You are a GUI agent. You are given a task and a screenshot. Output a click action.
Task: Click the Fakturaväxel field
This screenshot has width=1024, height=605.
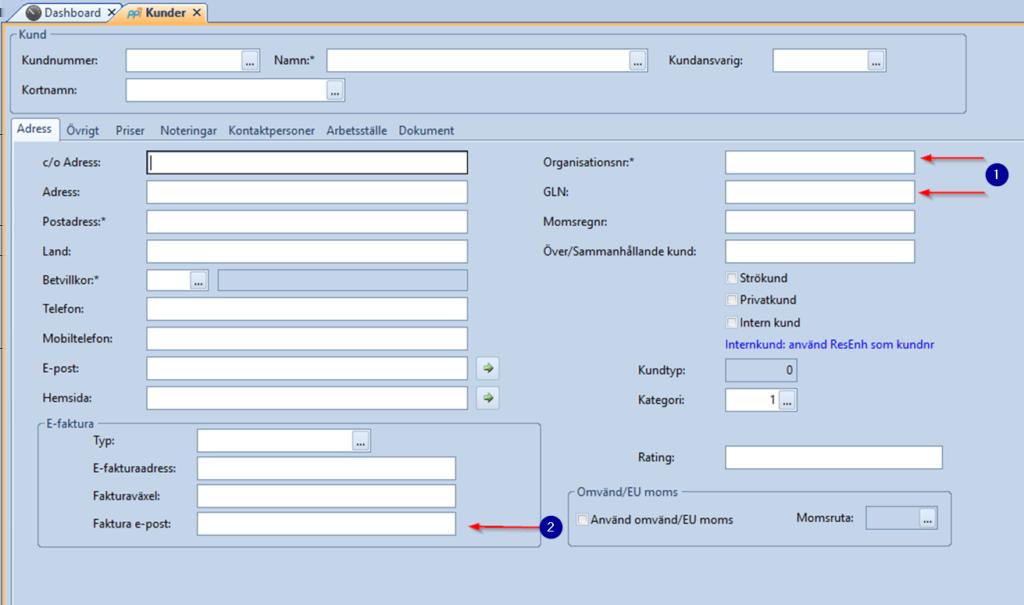pos(327,496)
